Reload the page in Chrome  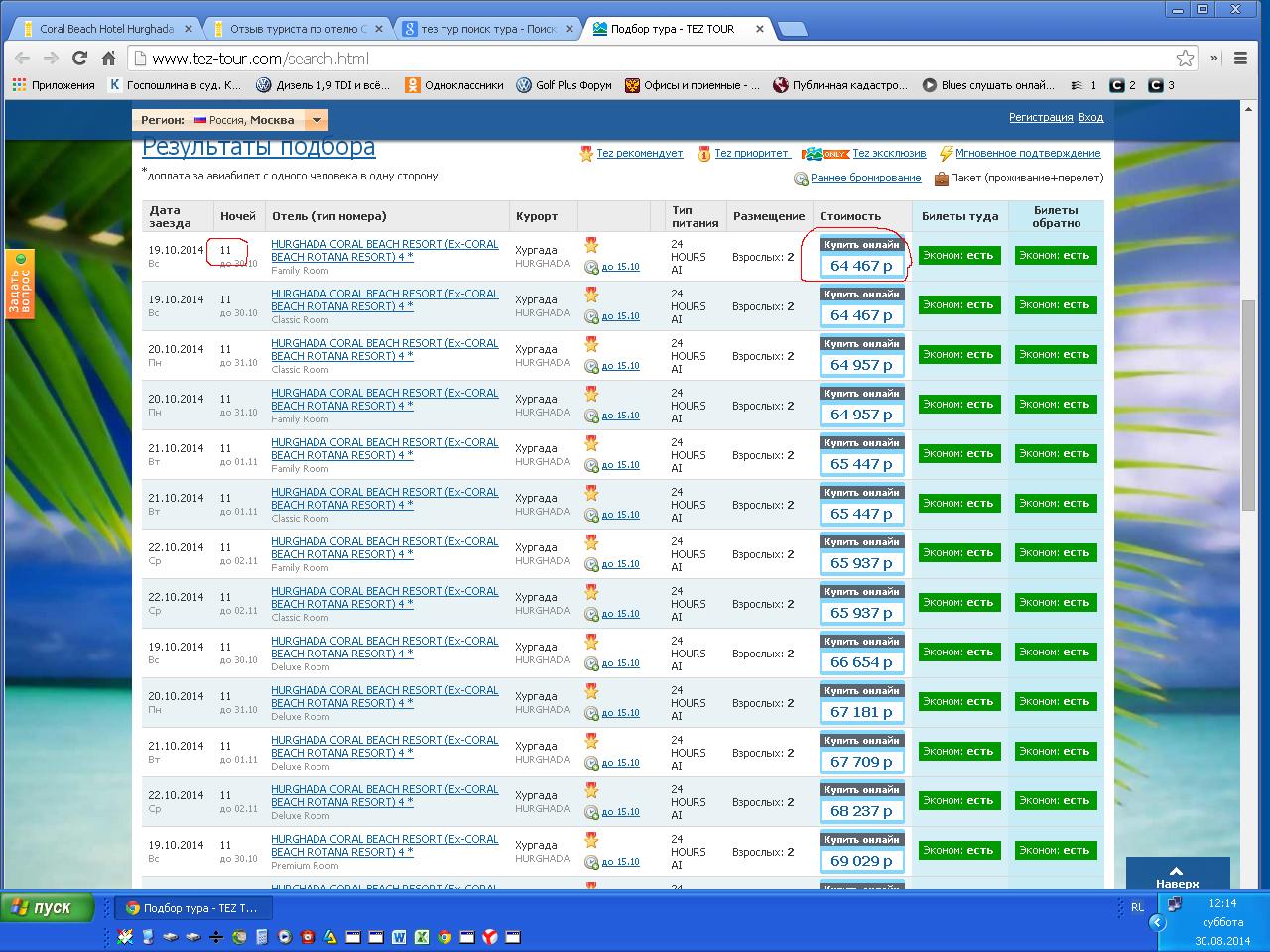(x=79, y=59)
